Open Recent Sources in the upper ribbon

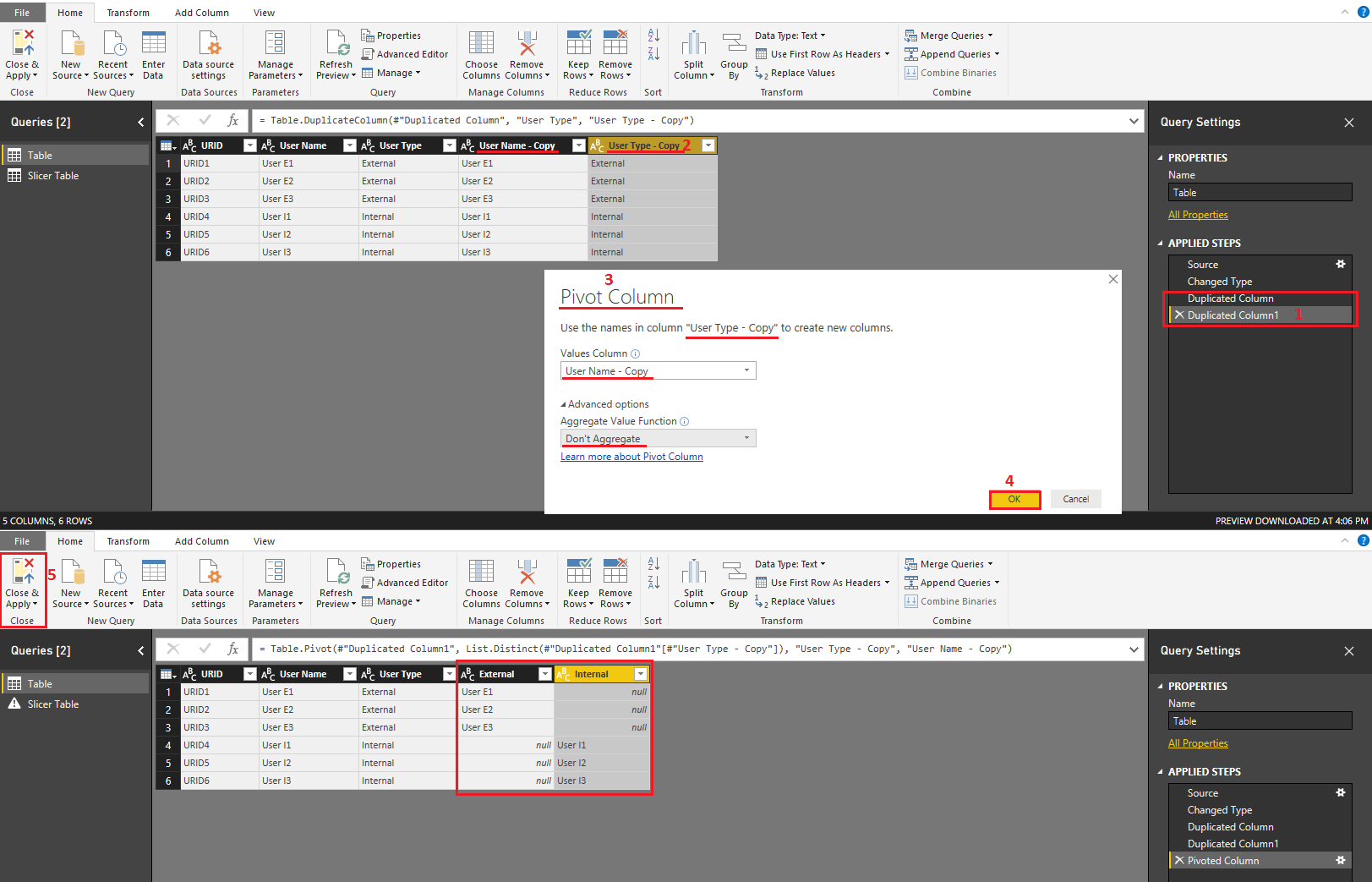[112, 54]
